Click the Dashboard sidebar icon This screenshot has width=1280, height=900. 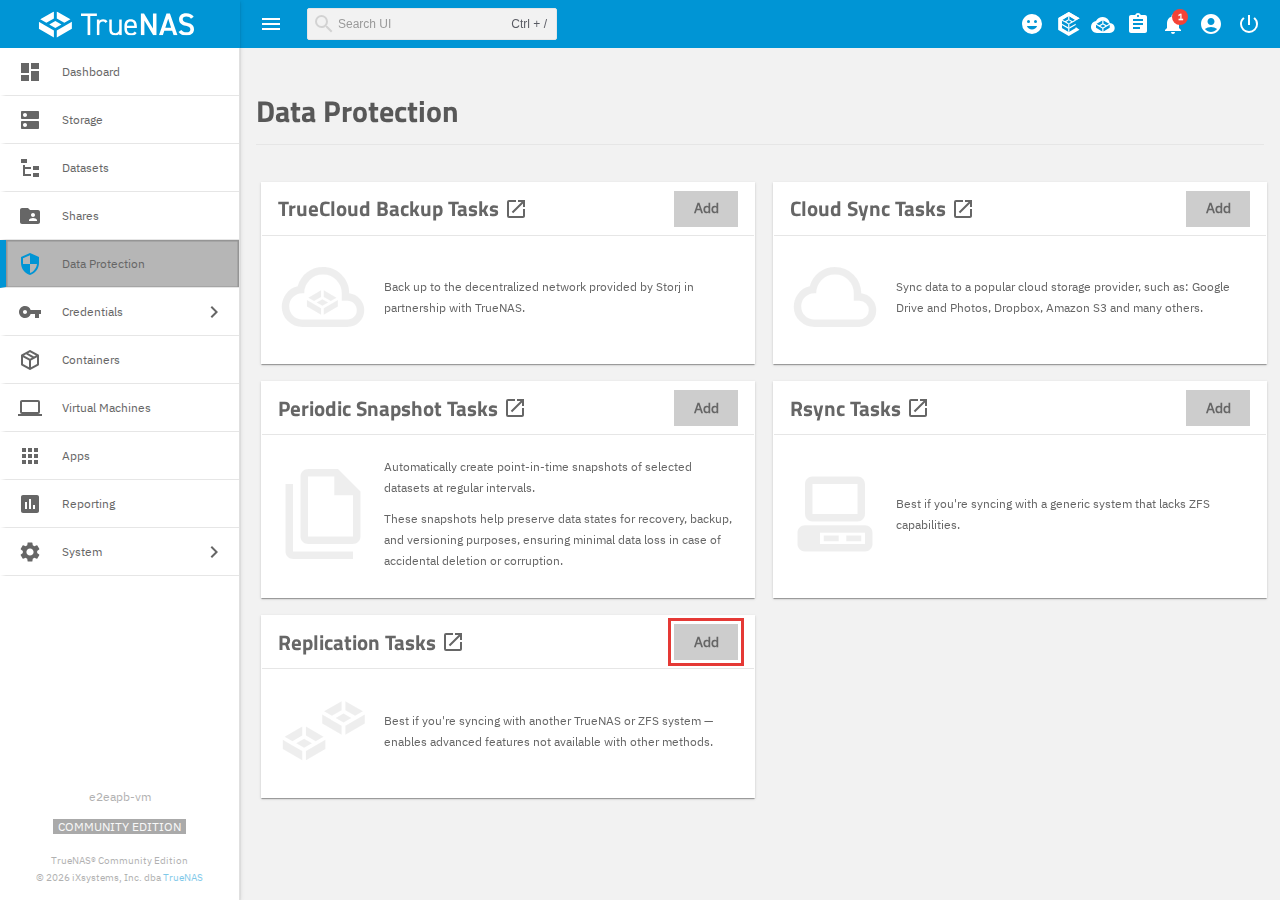[30, 72]
